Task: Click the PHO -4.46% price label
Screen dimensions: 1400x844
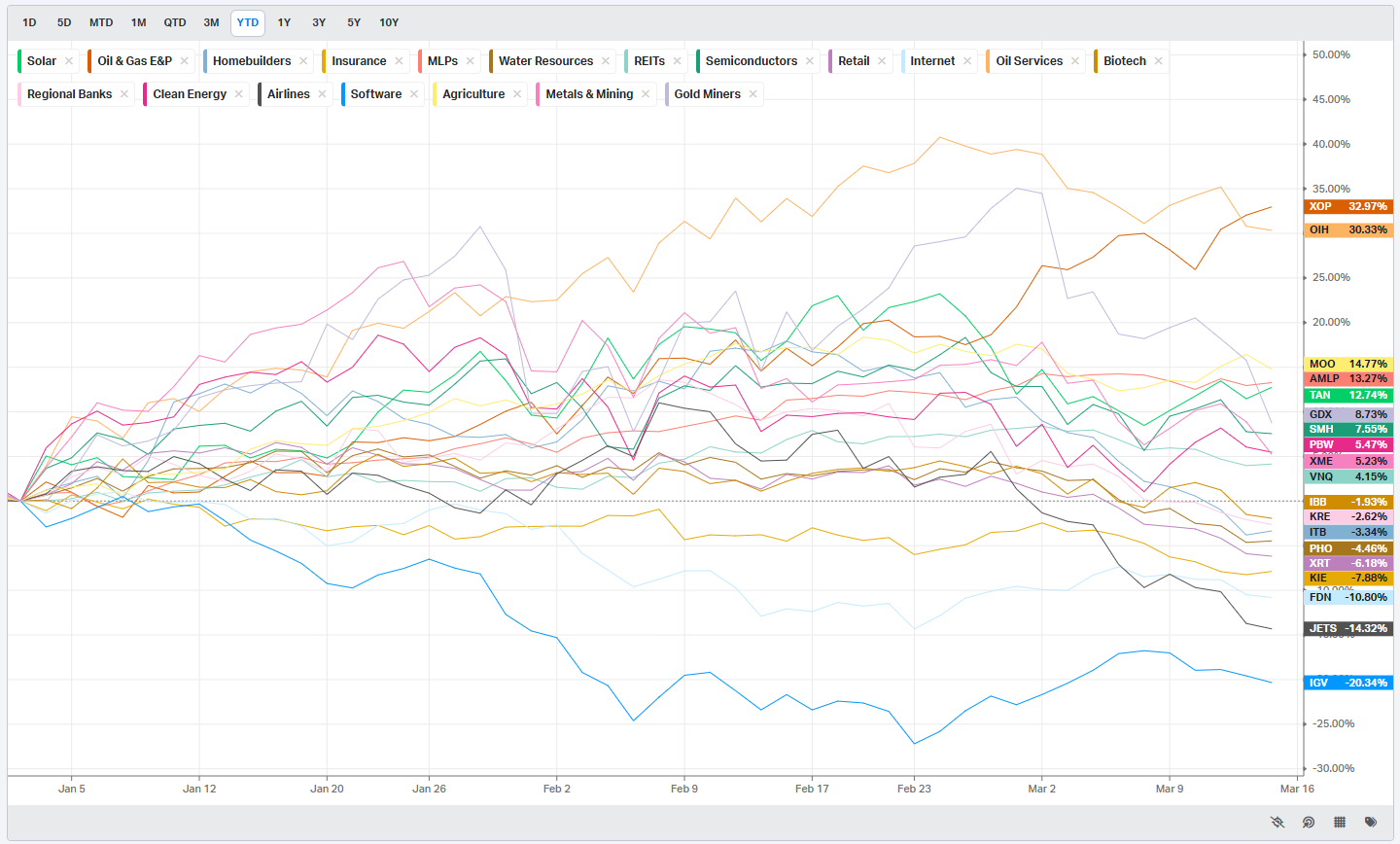Action: [x=1348, y=548]
